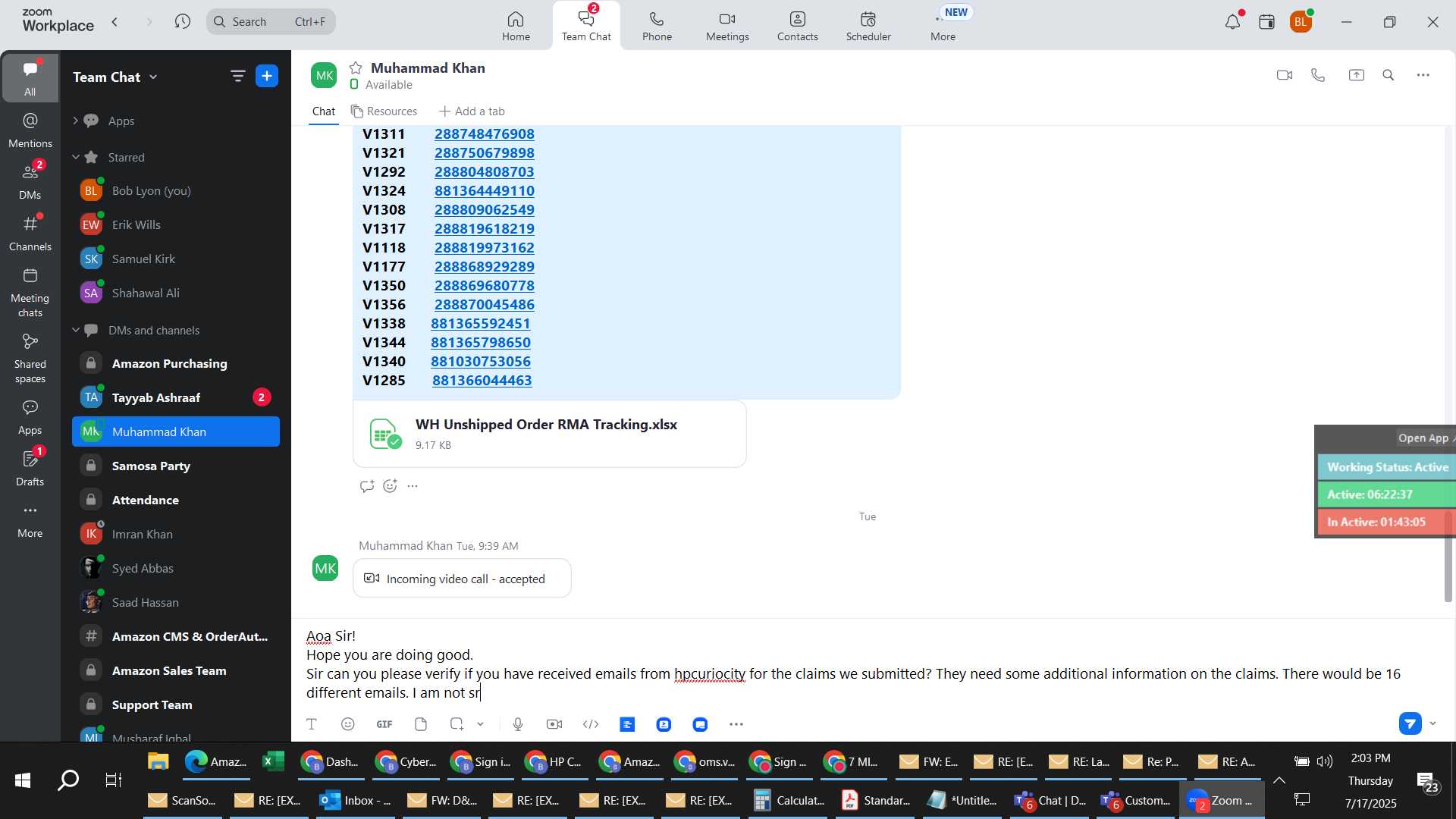
Task: Open Drafts in the left sidebar
Action: tap(30, 467)
